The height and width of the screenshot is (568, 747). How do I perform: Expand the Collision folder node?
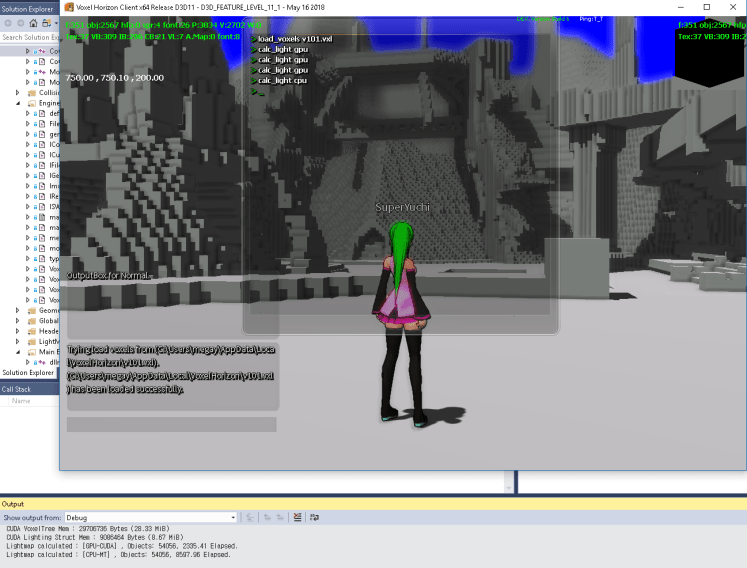(x=18, y=92)
